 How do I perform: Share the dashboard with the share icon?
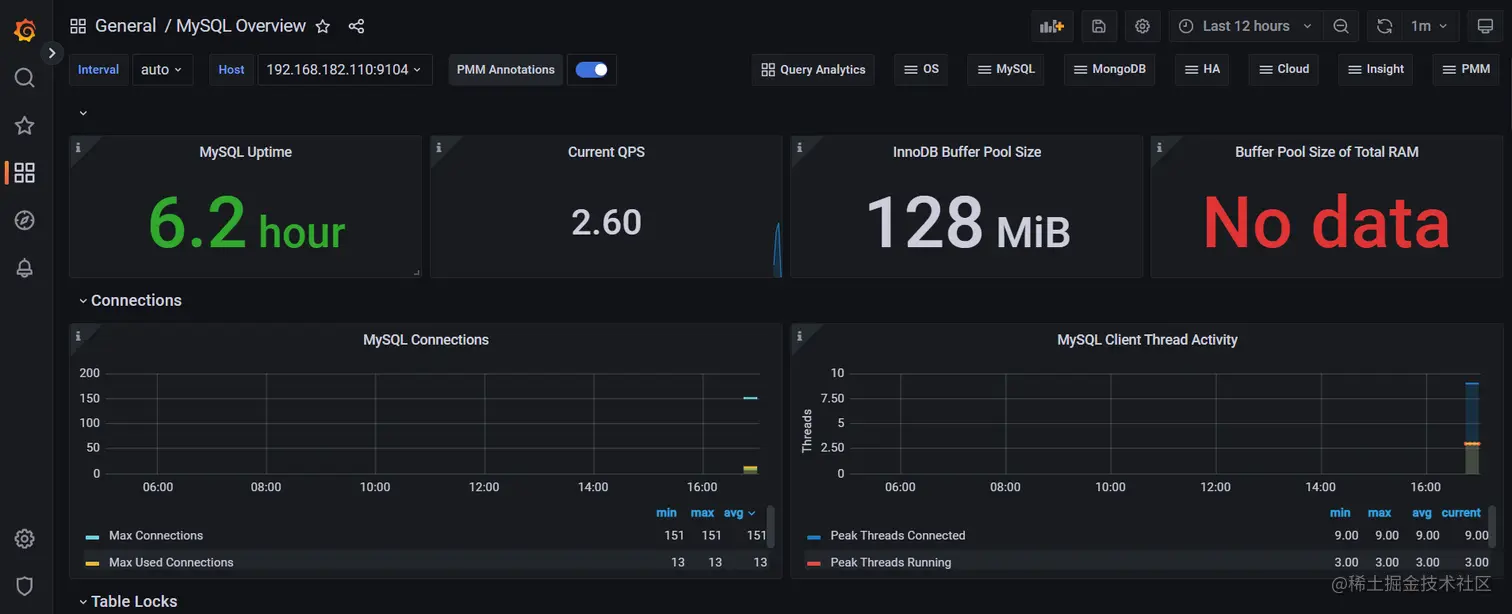pos(356,26)
